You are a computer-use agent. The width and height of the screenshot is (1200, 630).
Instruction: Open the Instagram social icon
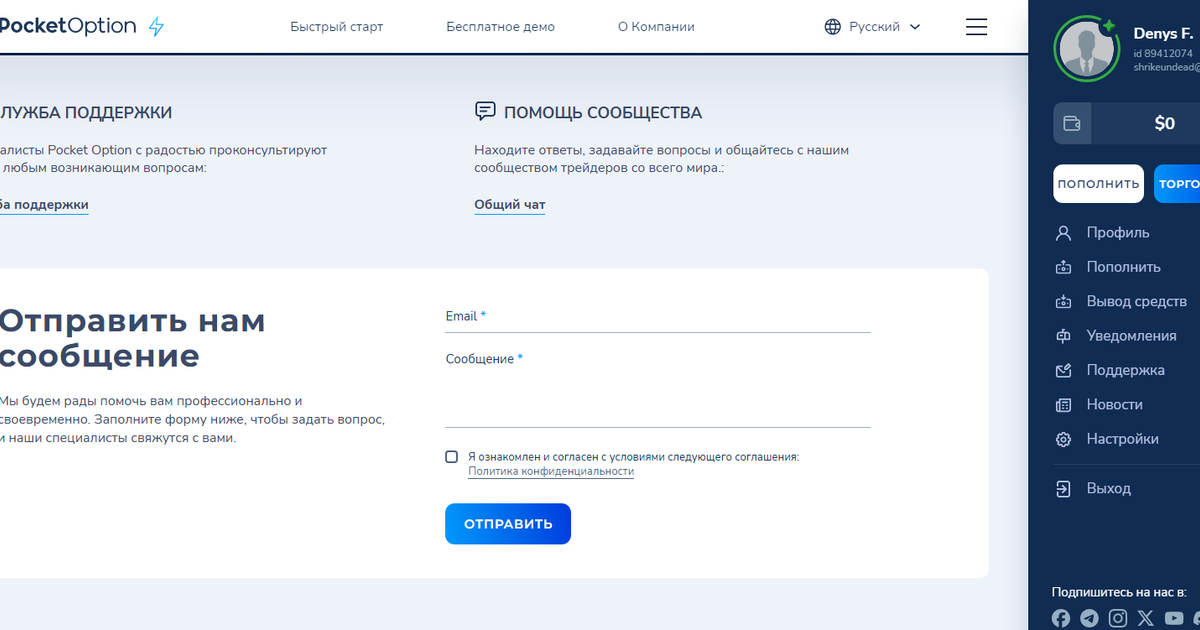[1118, 619]
